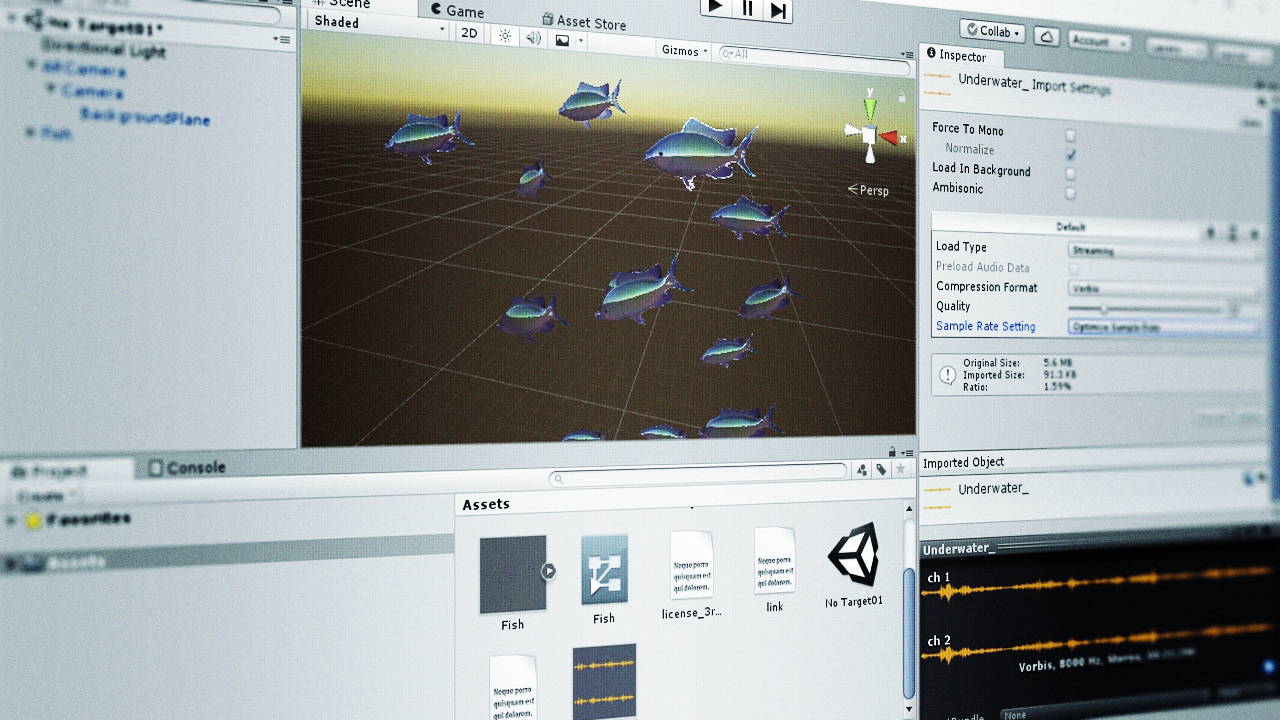Enable the Force To Mono checkbox
Screen dimensions: 1280x720
pyautogui.click(x=1070, y=135)
